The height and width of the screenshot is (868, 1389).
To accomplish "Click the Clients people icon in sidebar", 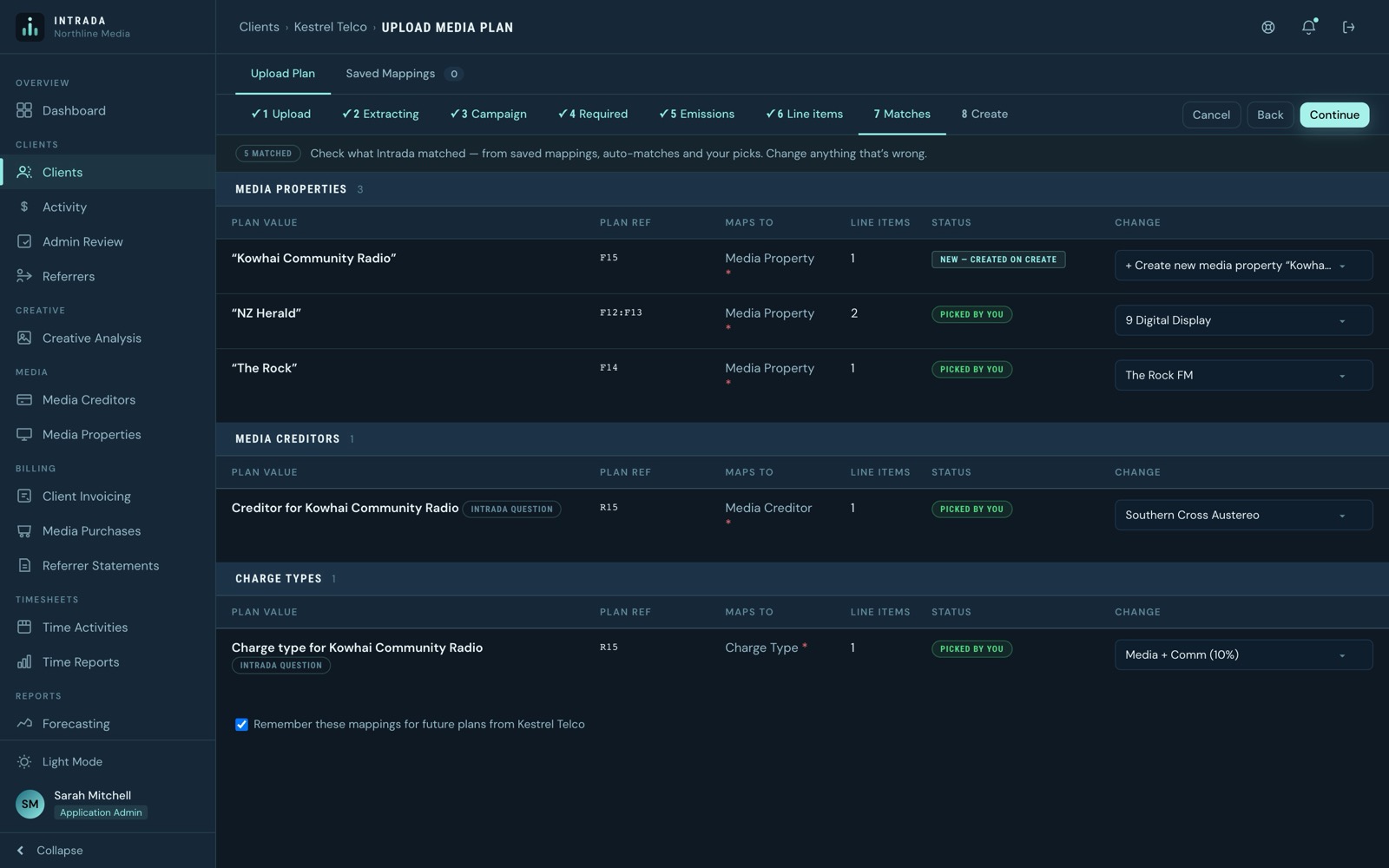I will click(24, 172).
